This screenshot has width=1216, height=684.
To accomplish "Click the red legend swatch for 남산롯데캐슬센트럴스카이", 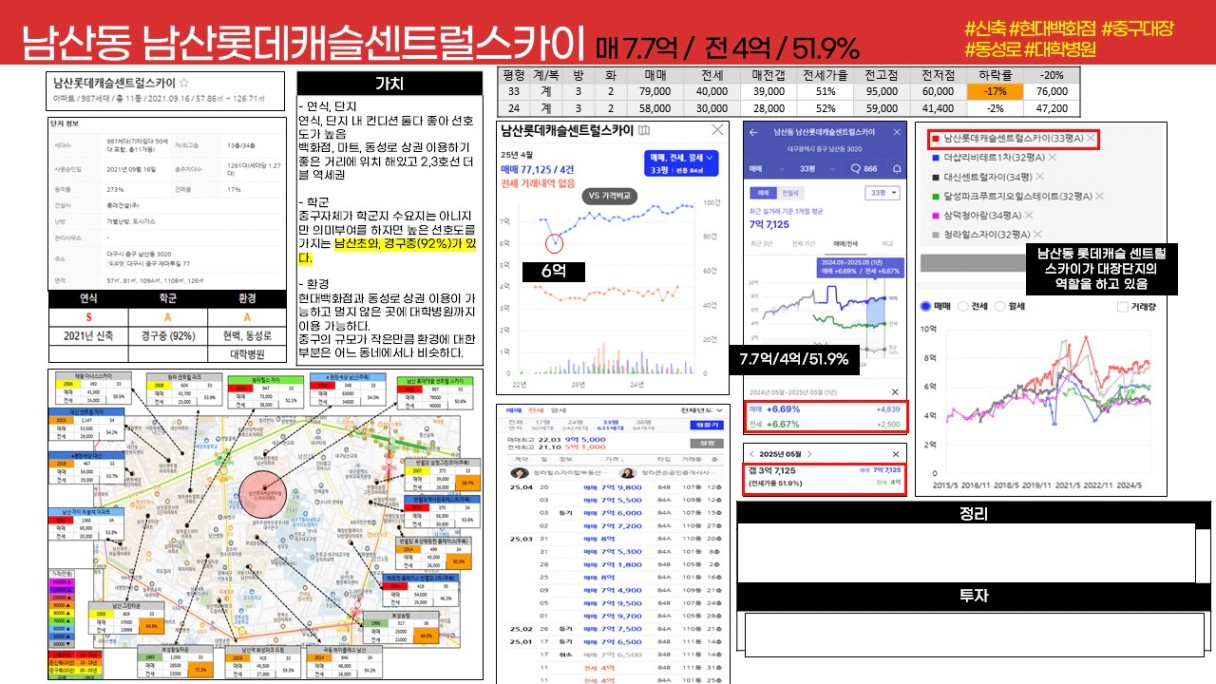I will pyautogui.click(x=935, y=139).
